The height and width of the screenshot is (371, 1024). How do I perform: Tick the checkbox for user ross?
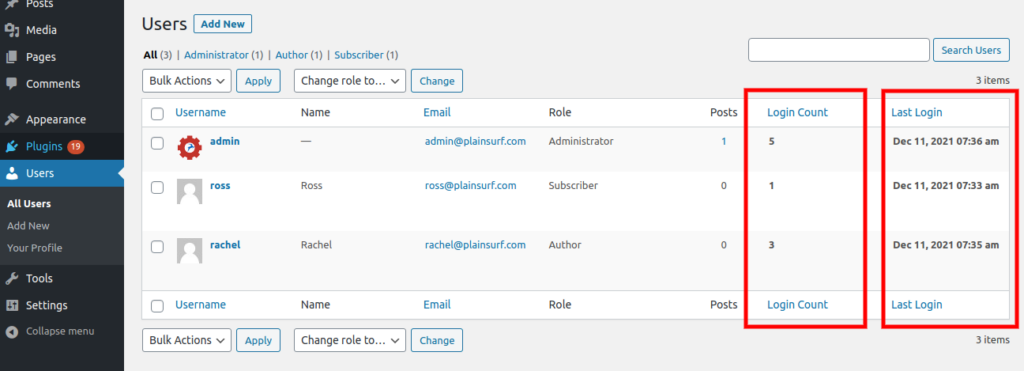(157, 187)
